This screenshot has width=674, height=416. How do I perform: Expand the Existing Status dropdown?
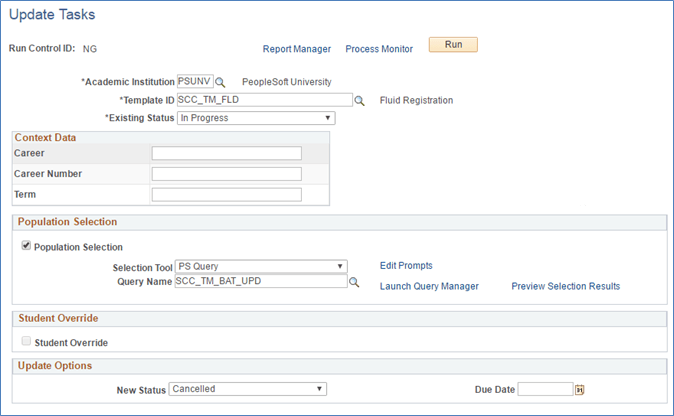pyautogui.click(x=256, y=118)
